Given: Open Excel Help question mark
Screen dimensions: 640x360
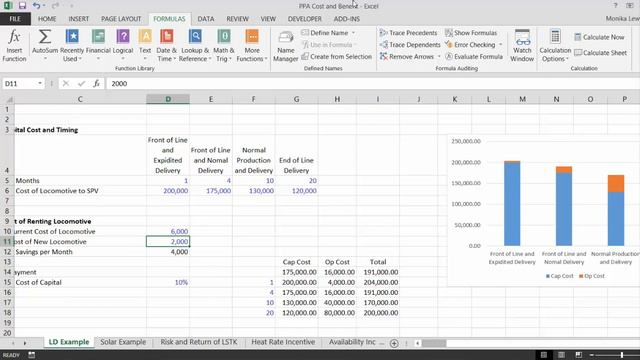Looking at the screenshot, I should tap(615, 6).
